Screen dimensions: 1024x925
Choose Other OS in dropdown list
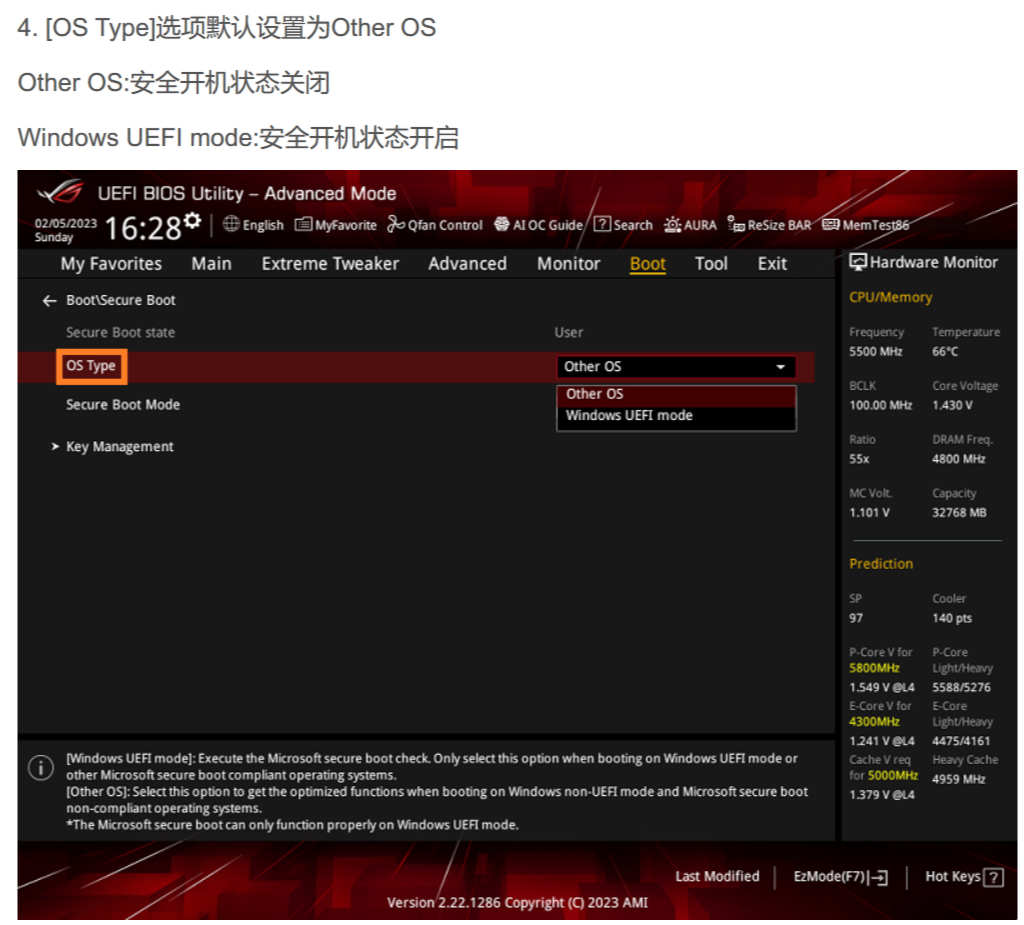click(x=676, y=395)
